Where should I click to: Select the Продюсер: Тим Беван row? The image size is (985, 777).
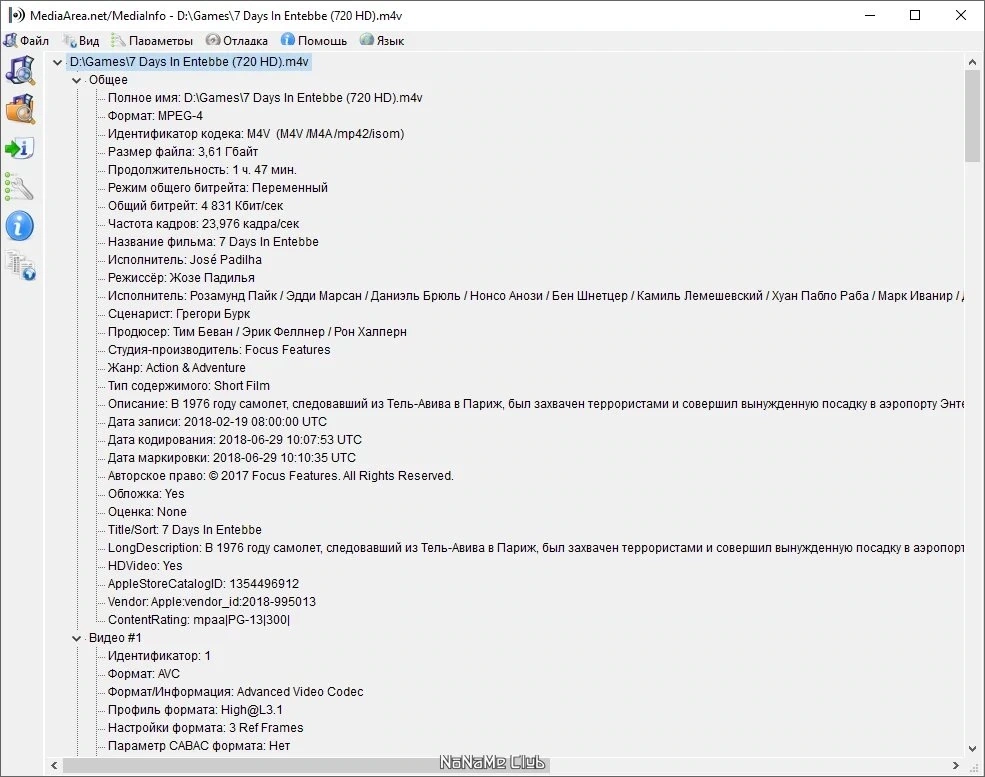257,332
